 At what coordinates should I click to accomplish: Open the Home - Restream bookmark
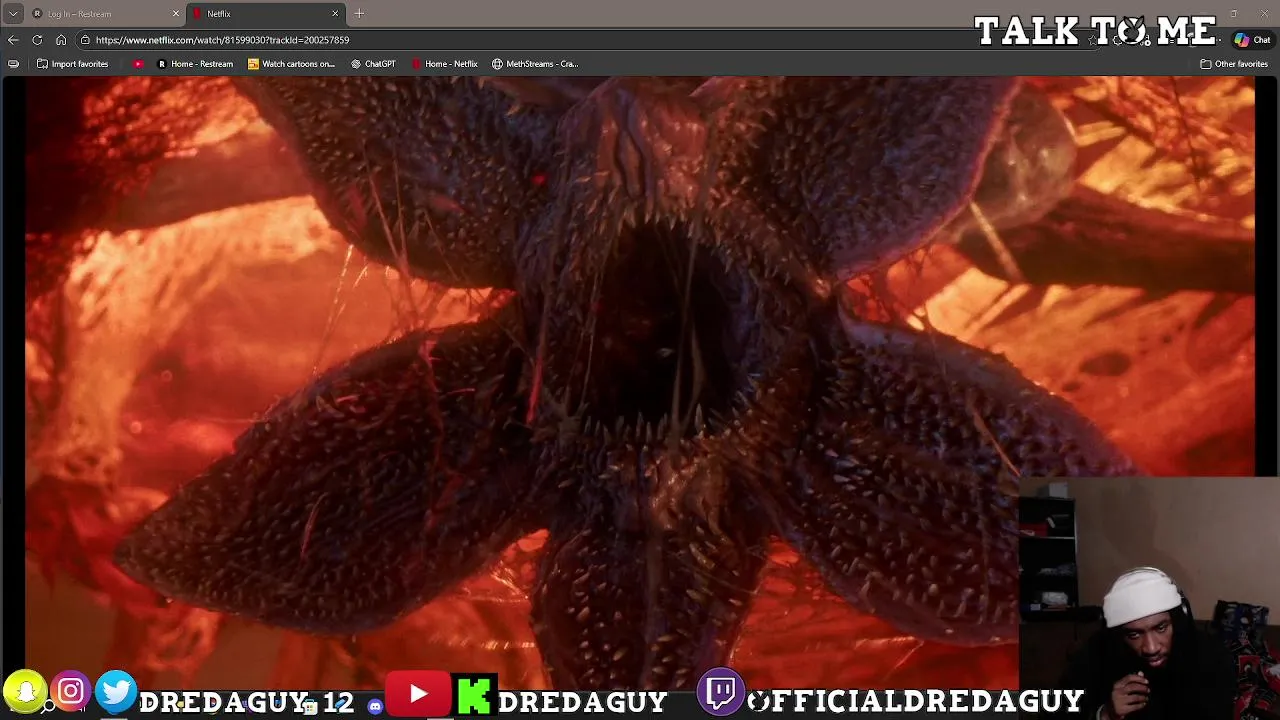(x=195, y=64)
